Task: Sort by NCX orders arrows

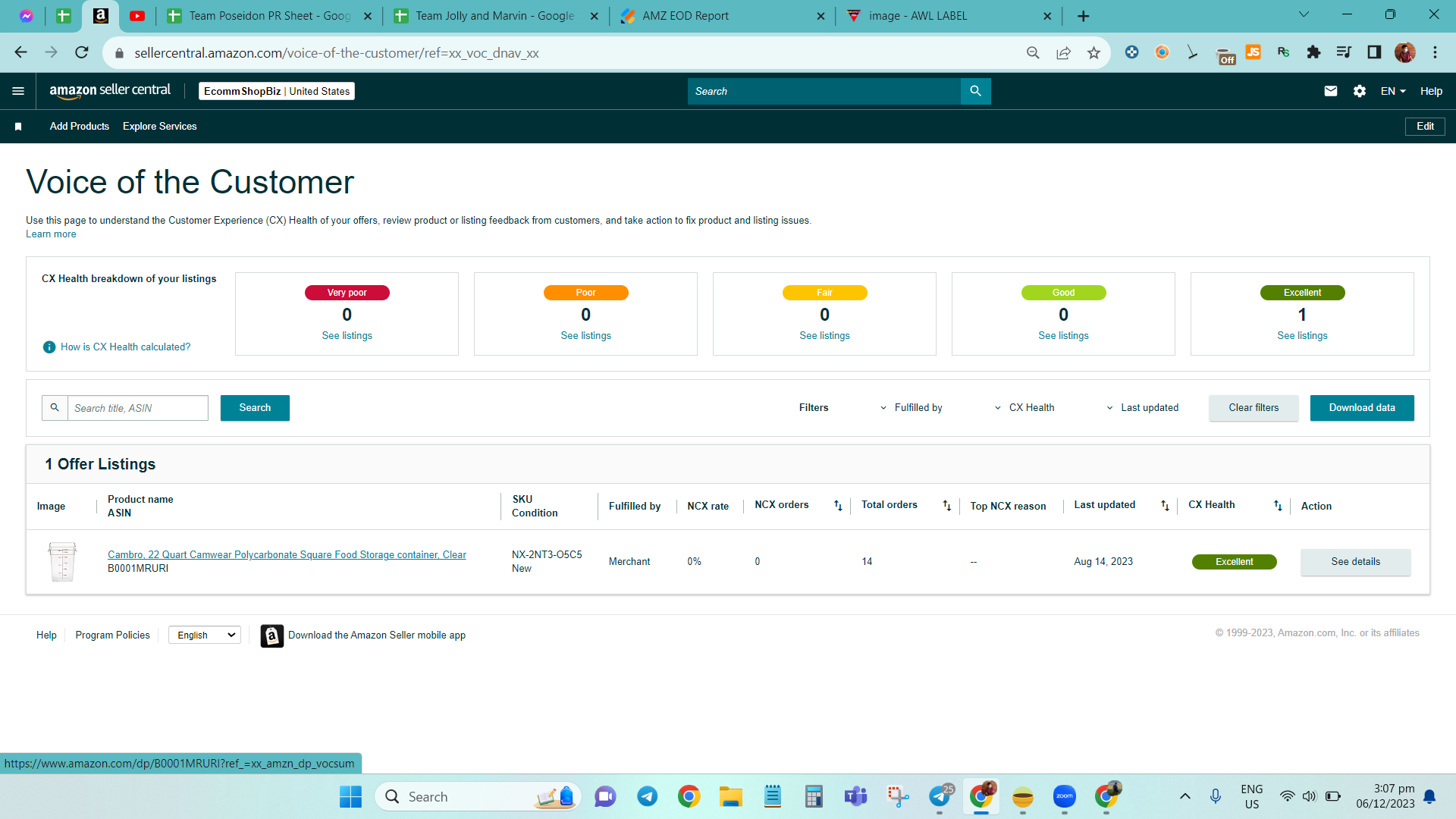Action: pyautogui.click(x=838, y=506)
